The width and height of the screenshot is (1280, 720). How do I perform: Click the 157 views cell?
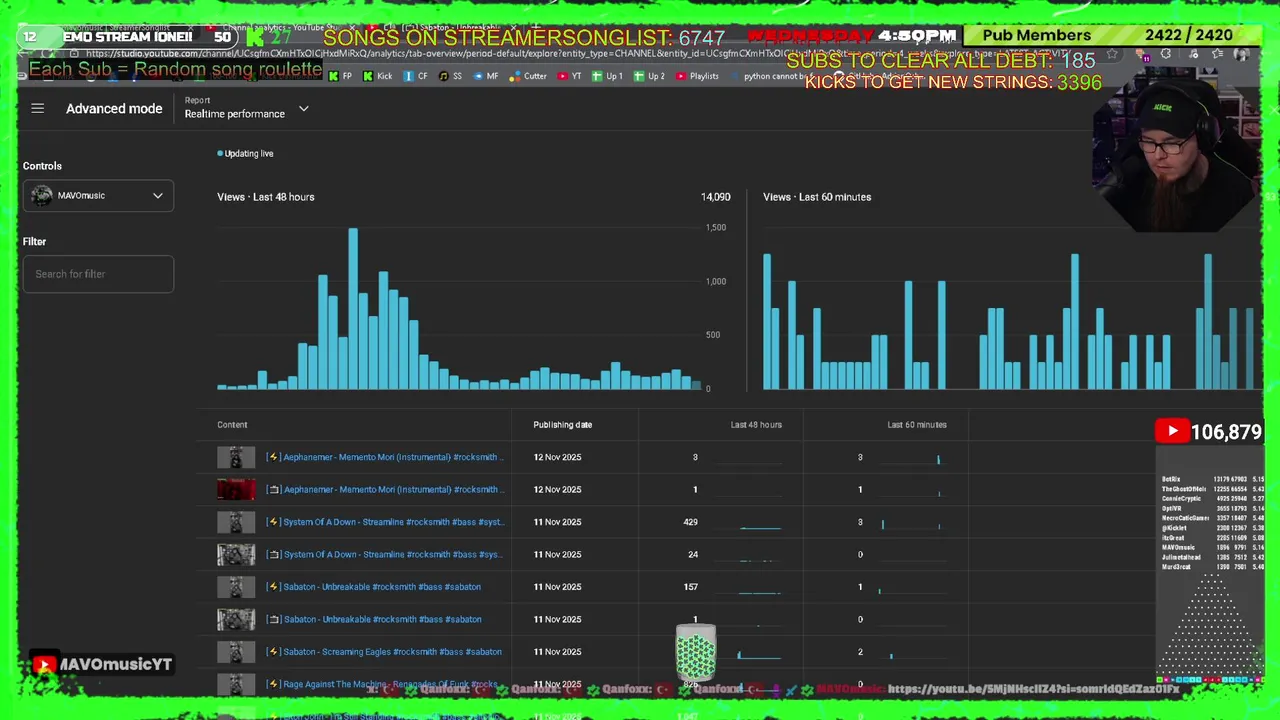(690, 587)
